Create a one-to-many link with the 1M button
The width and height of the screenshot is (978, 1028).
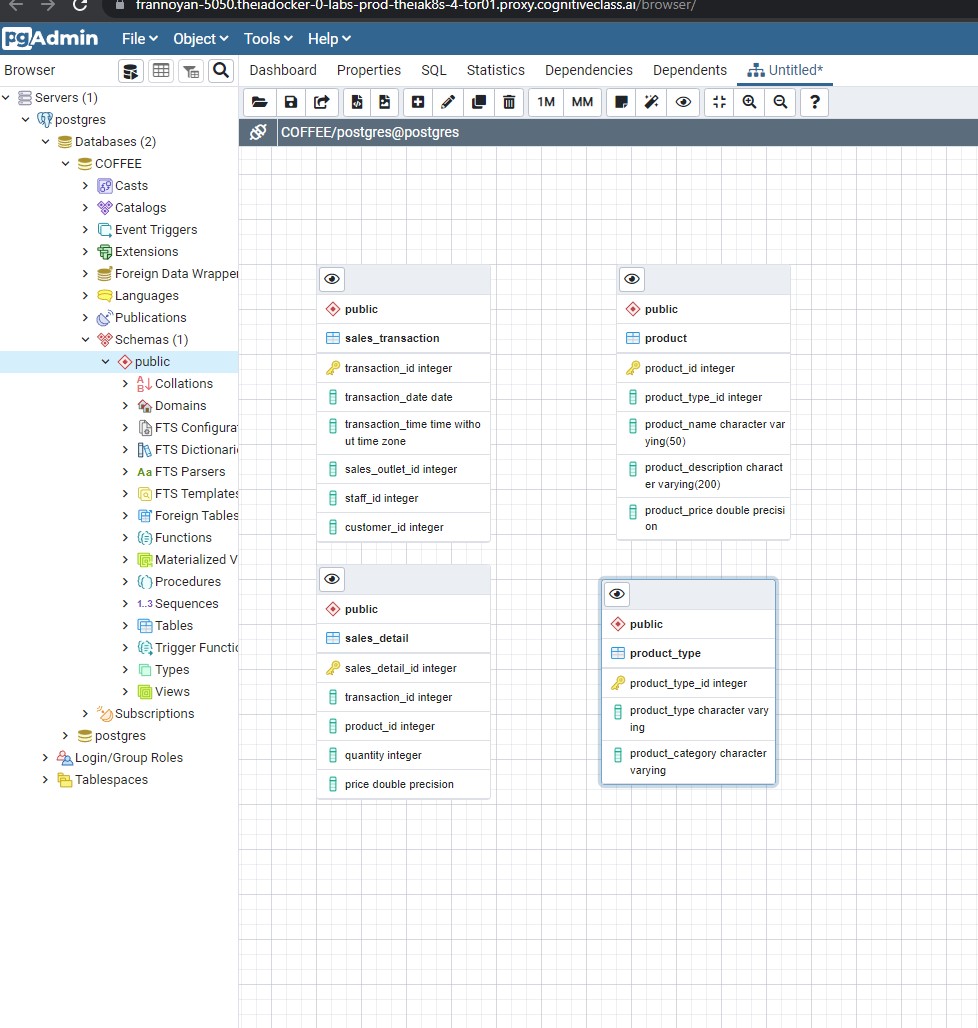pyautogui.click(x=546, y=102)
